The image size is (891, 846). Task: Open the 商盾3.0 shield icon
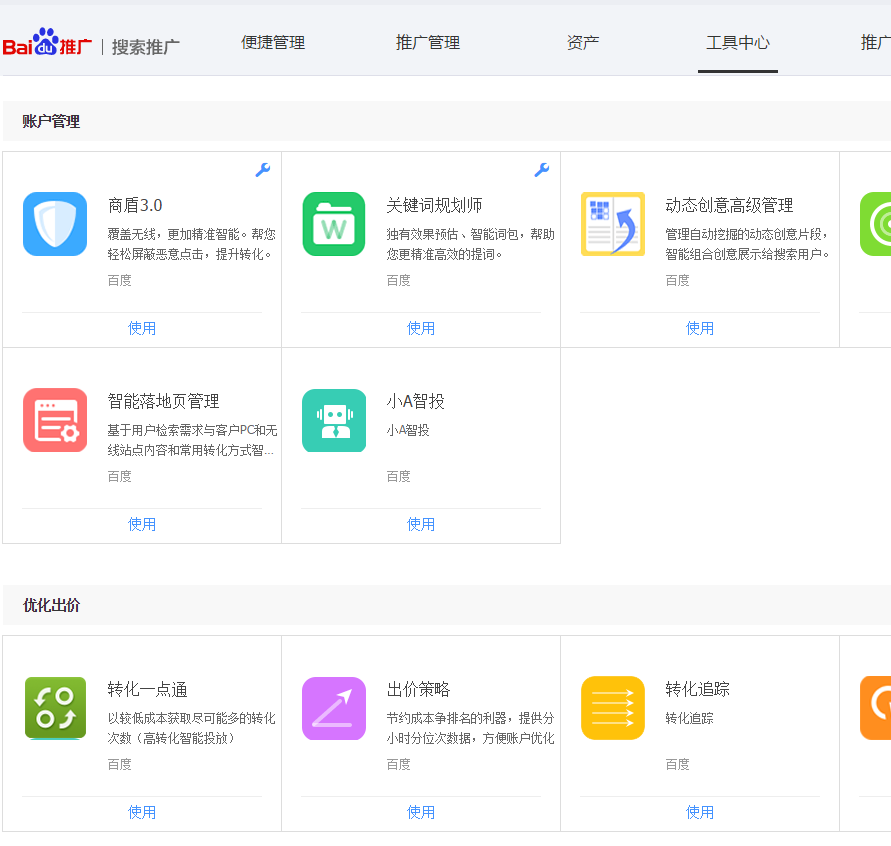[x=55, y=224]
